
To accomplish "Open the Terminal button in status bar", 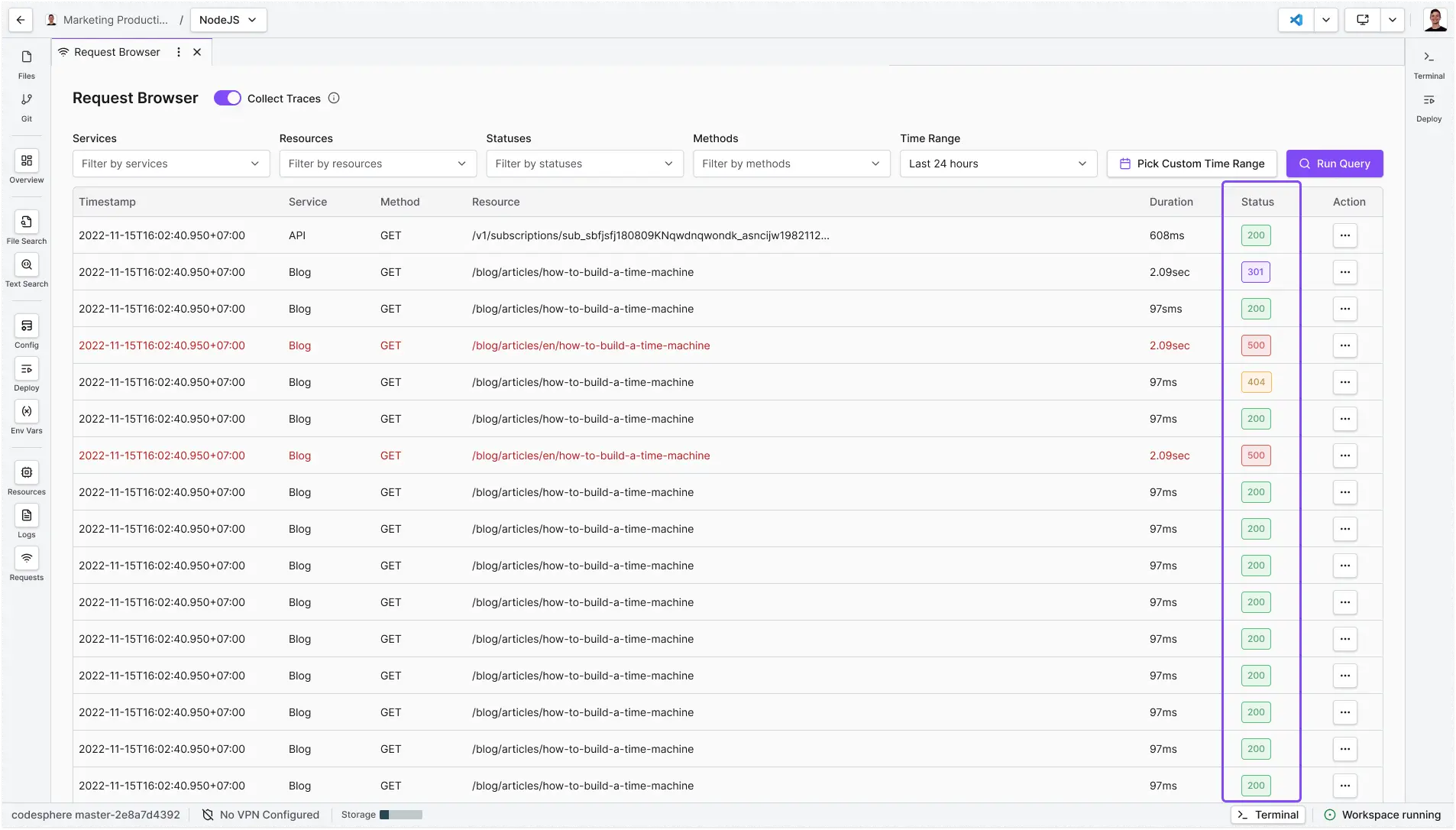I will coord(1268,815).
